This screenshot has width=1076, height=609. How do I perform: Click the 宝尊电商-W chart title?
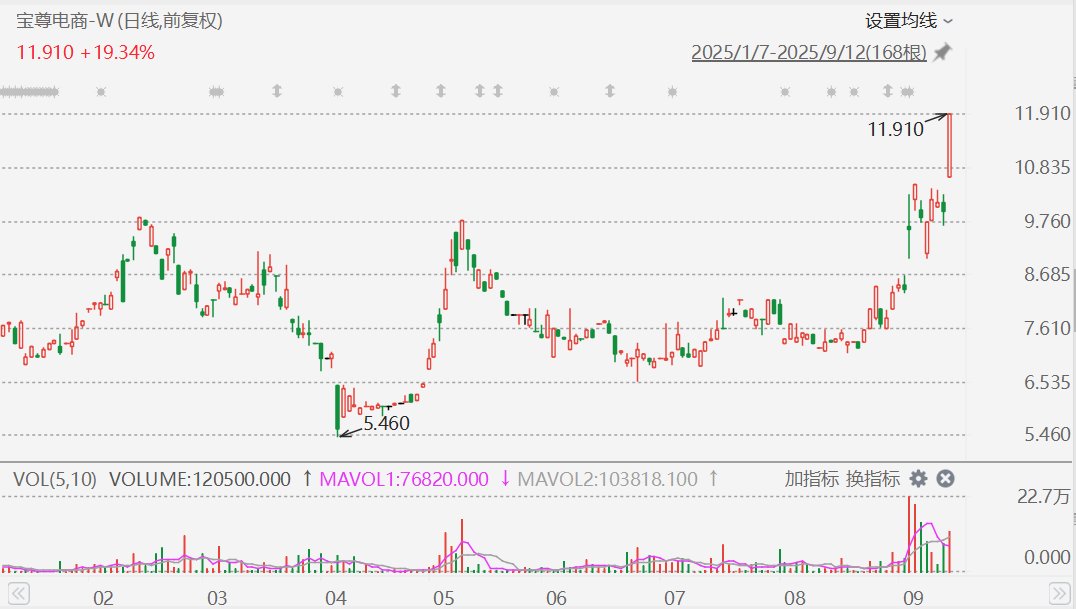pyautogui.click(x=119, y=20)
